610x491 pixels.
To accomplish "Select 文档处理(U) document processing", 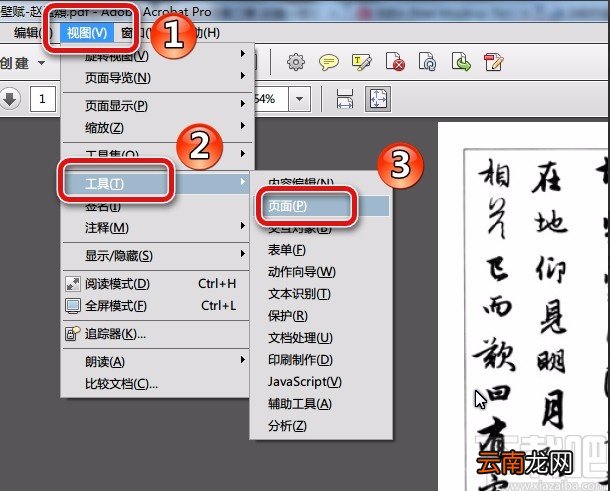I will click(x=321, y=338).
